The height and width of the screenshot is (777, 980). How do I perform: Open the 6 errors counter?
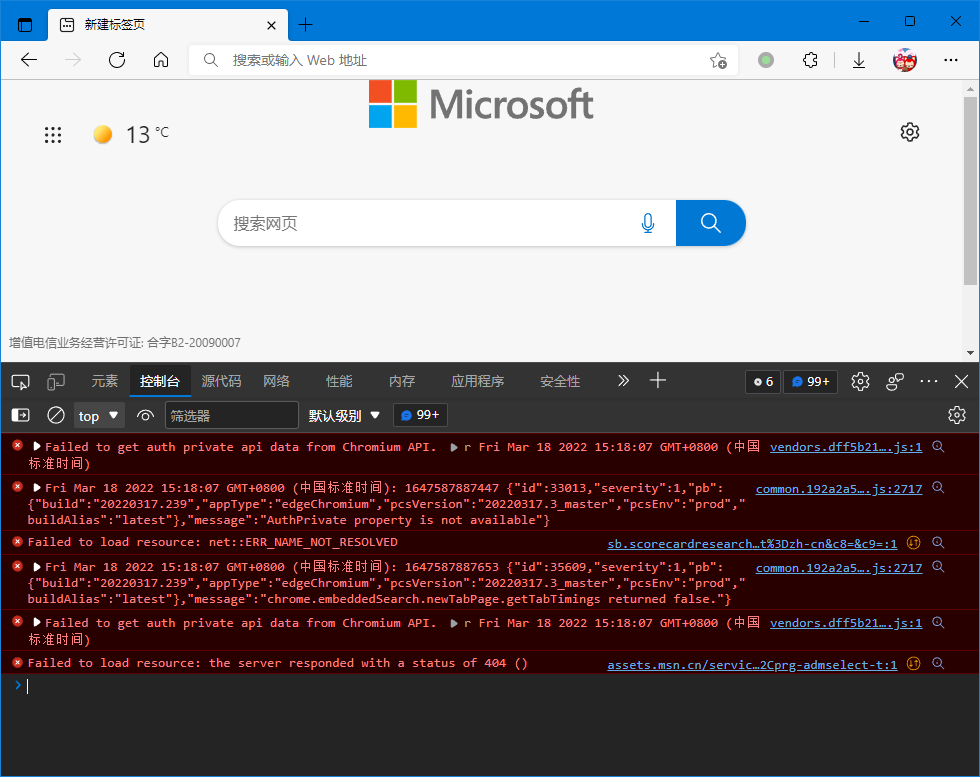763,381
